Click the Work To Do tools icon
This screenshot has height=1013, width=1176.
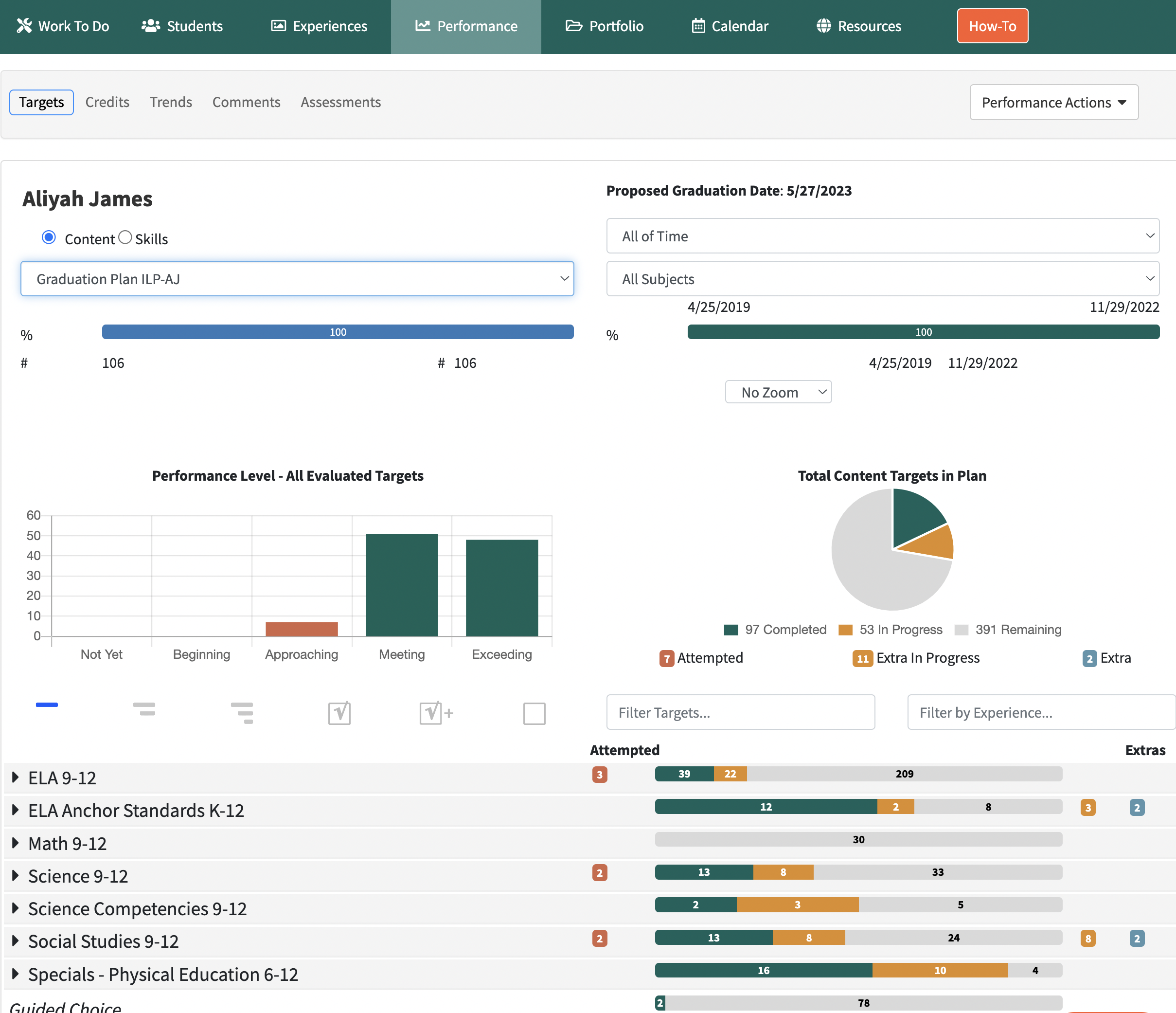[x=24, y=26]
